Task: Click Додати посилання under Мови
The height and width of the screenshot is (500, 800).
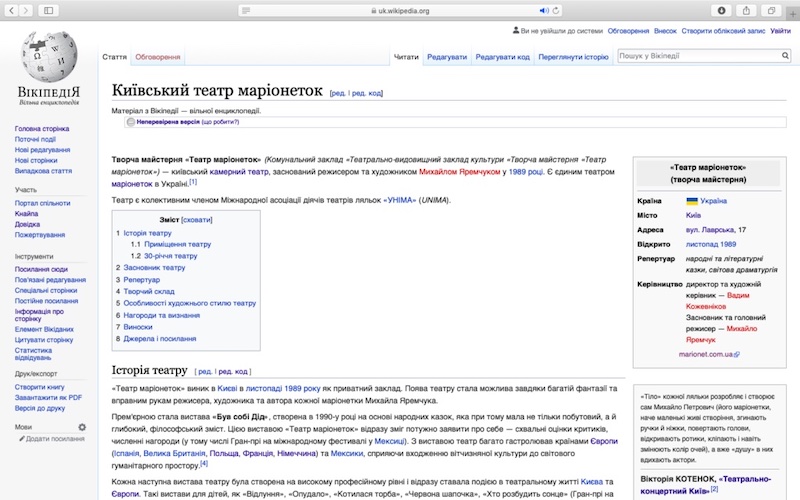Action: [55, 439]
